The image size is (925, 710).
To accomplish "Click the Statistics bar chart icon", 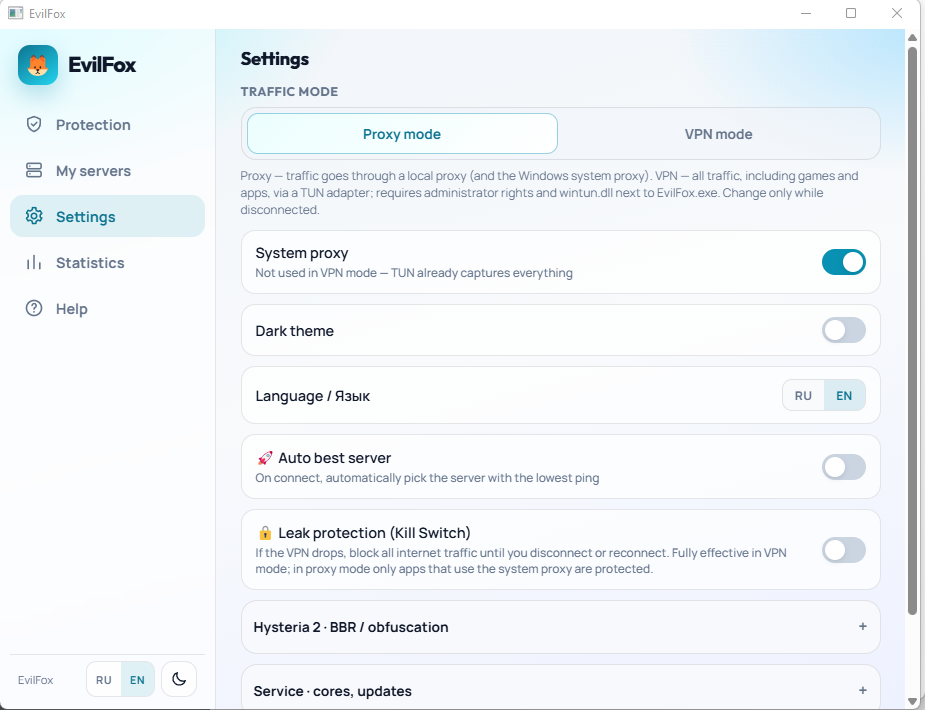I will 34,262.
